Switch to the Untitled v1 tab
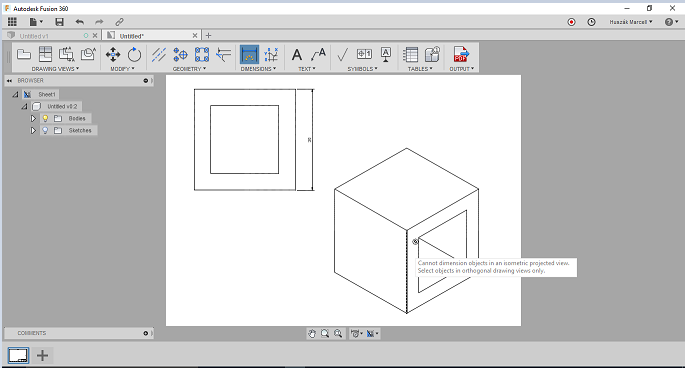The height and width of the screenshot is (368, 685). [34, 36]
